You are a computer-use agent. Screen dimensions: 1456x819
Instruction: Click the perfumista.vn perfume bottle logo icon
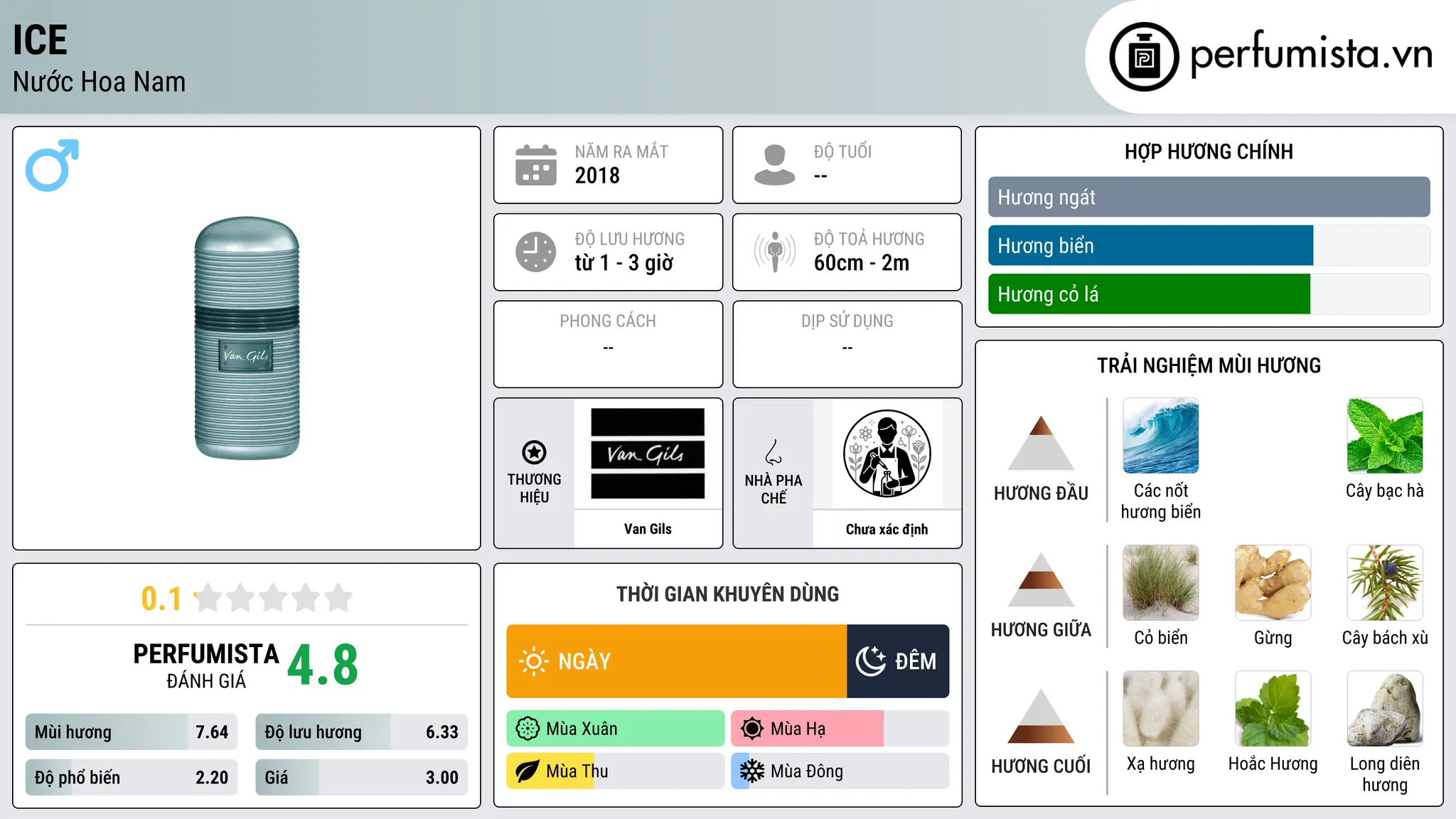(1144, 57)
